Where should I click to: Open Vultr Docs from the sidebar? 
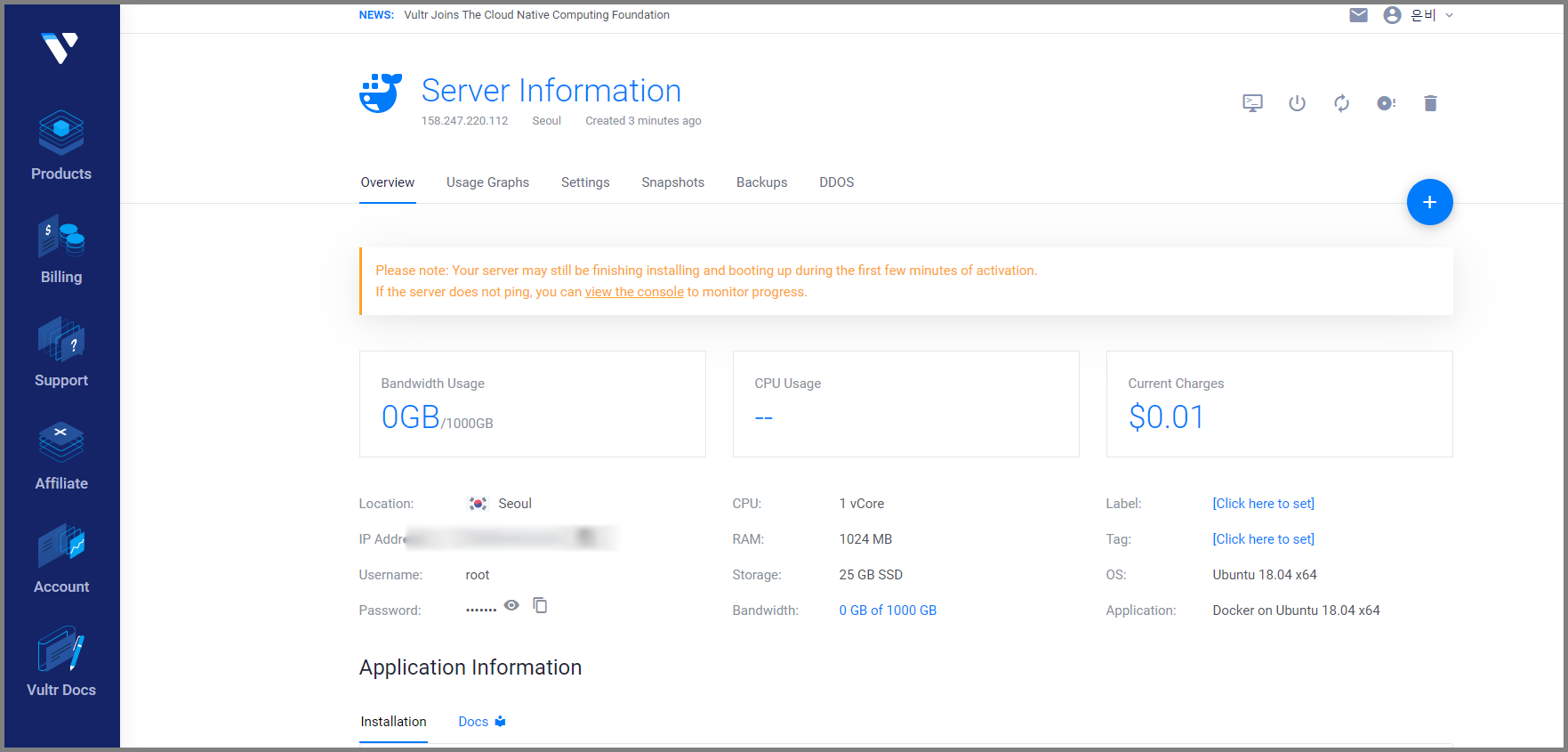pos(61,662)
